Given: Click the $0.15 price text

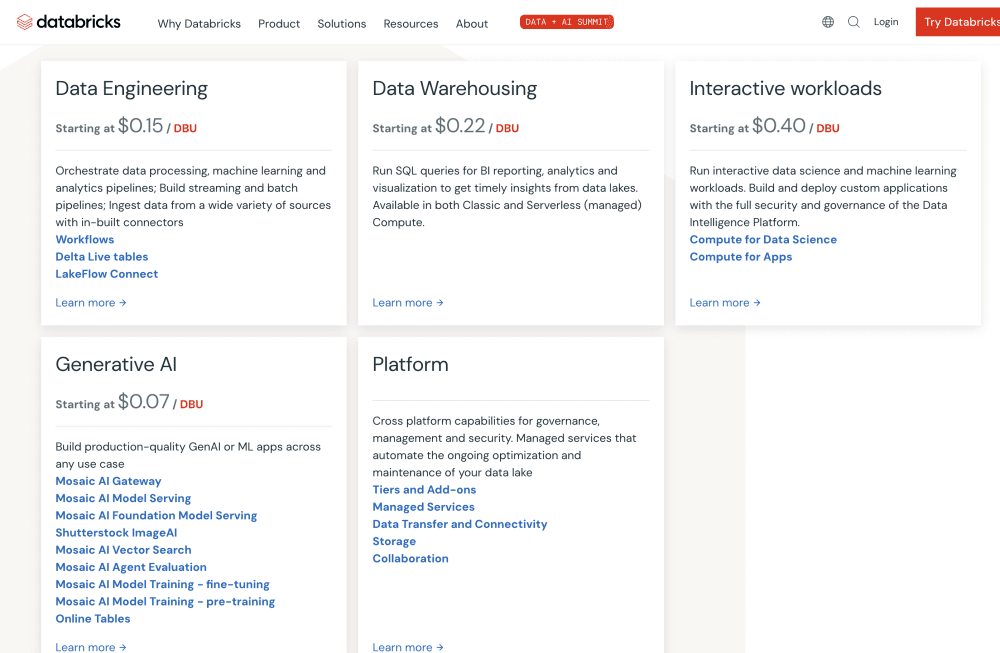Looking at the screenshot, I should (x=140, y=126).
